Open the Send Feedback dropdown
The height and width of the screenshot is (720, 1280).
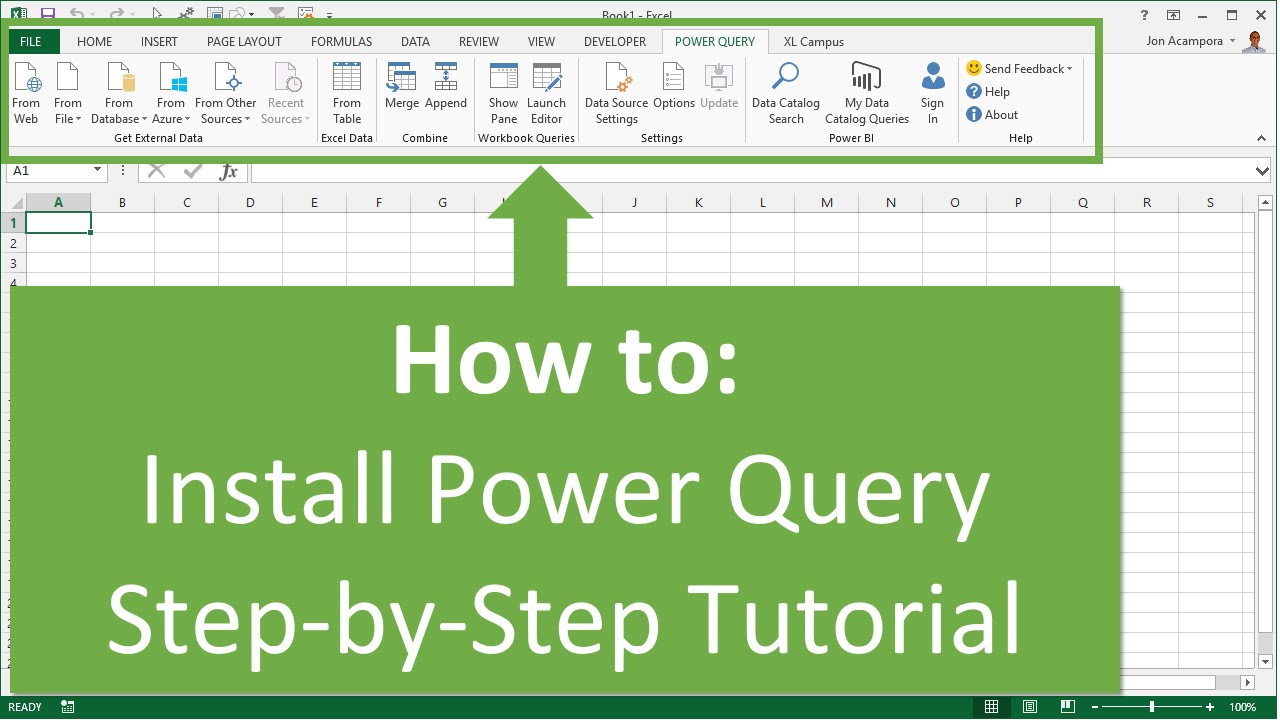pyautogui.click(x=1019, y=69)
